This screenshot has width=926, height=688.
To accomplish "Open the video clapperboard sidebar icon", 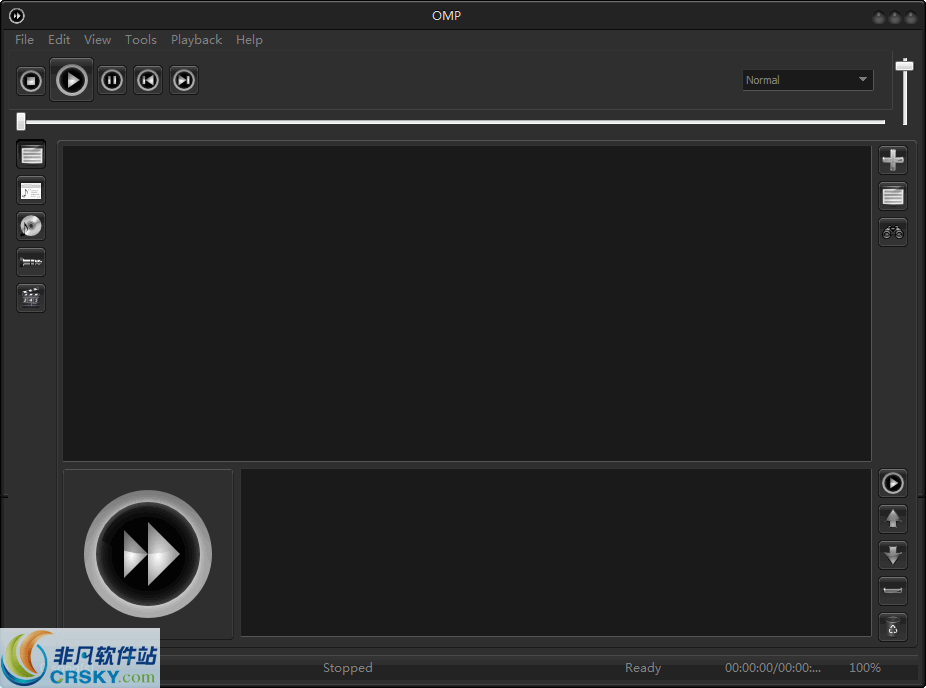I will click(x=31, y=297).
